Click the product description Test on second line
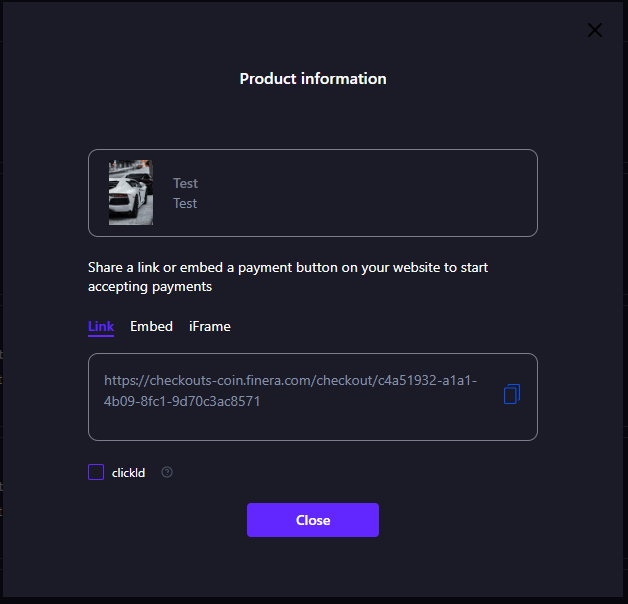Screen dimensions: 628x604 point(185,203)
